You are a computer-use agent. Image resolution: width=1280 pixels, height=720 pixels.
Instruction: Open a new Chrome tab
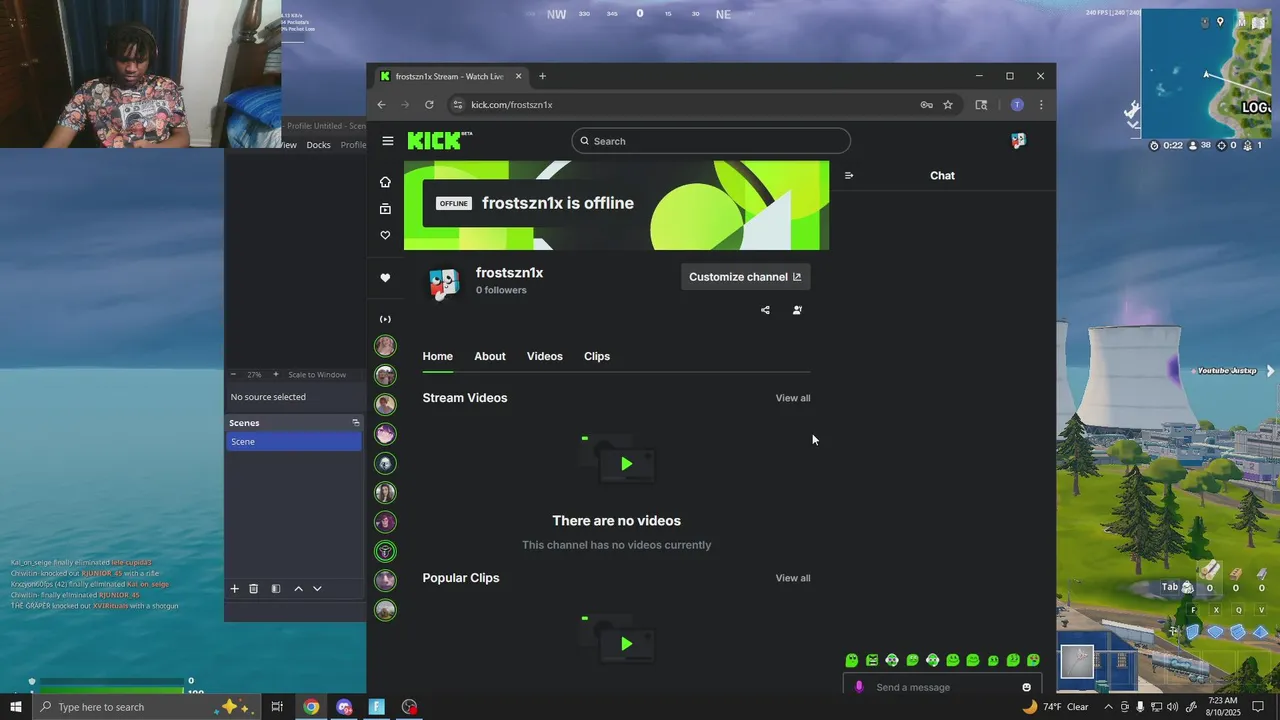click(x=542, y=76)
